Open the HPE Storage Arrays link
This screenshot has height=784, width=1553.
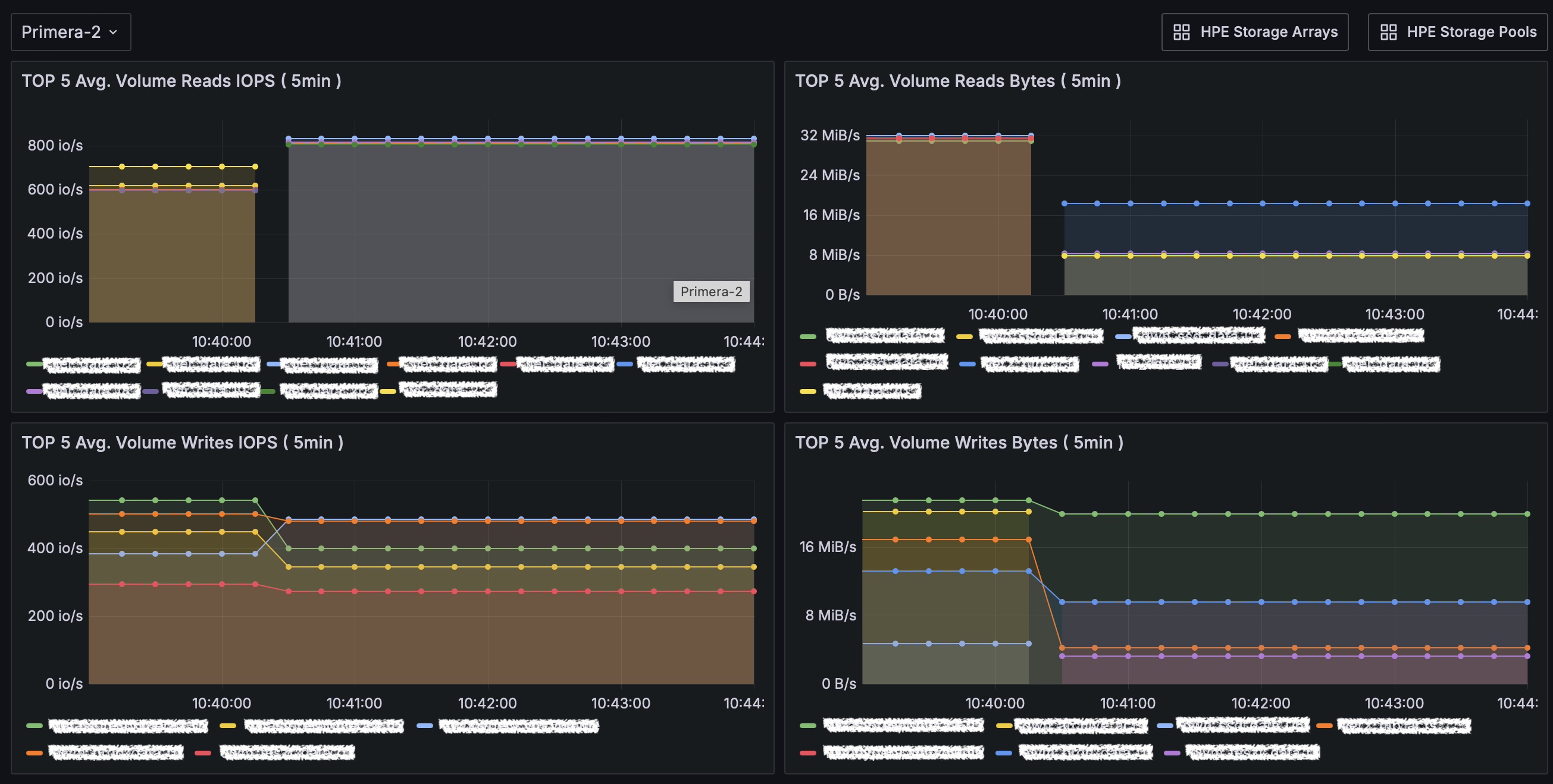click(x=1254, y=32)
